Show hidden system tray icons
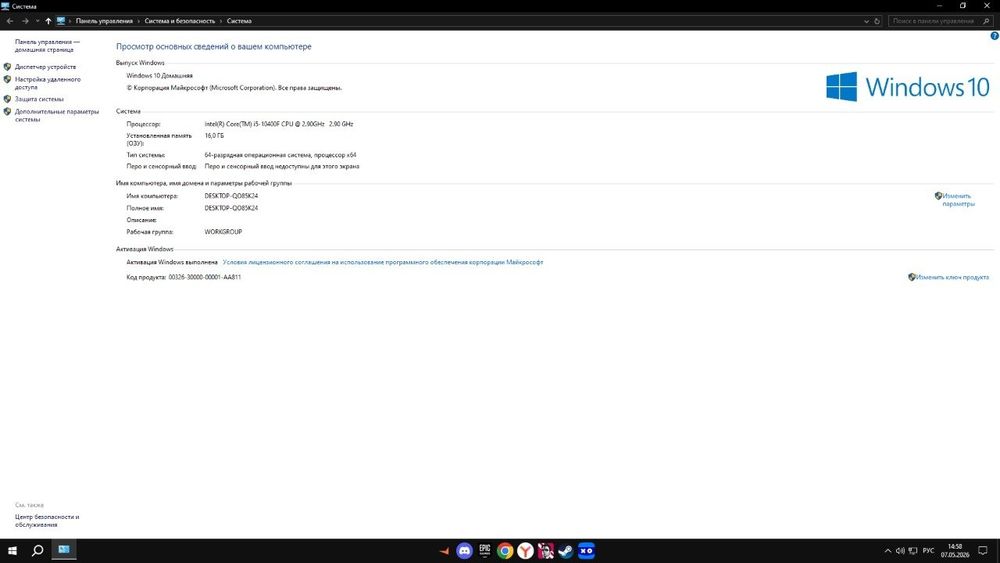The image size is (1000, 563). point(888,551)
